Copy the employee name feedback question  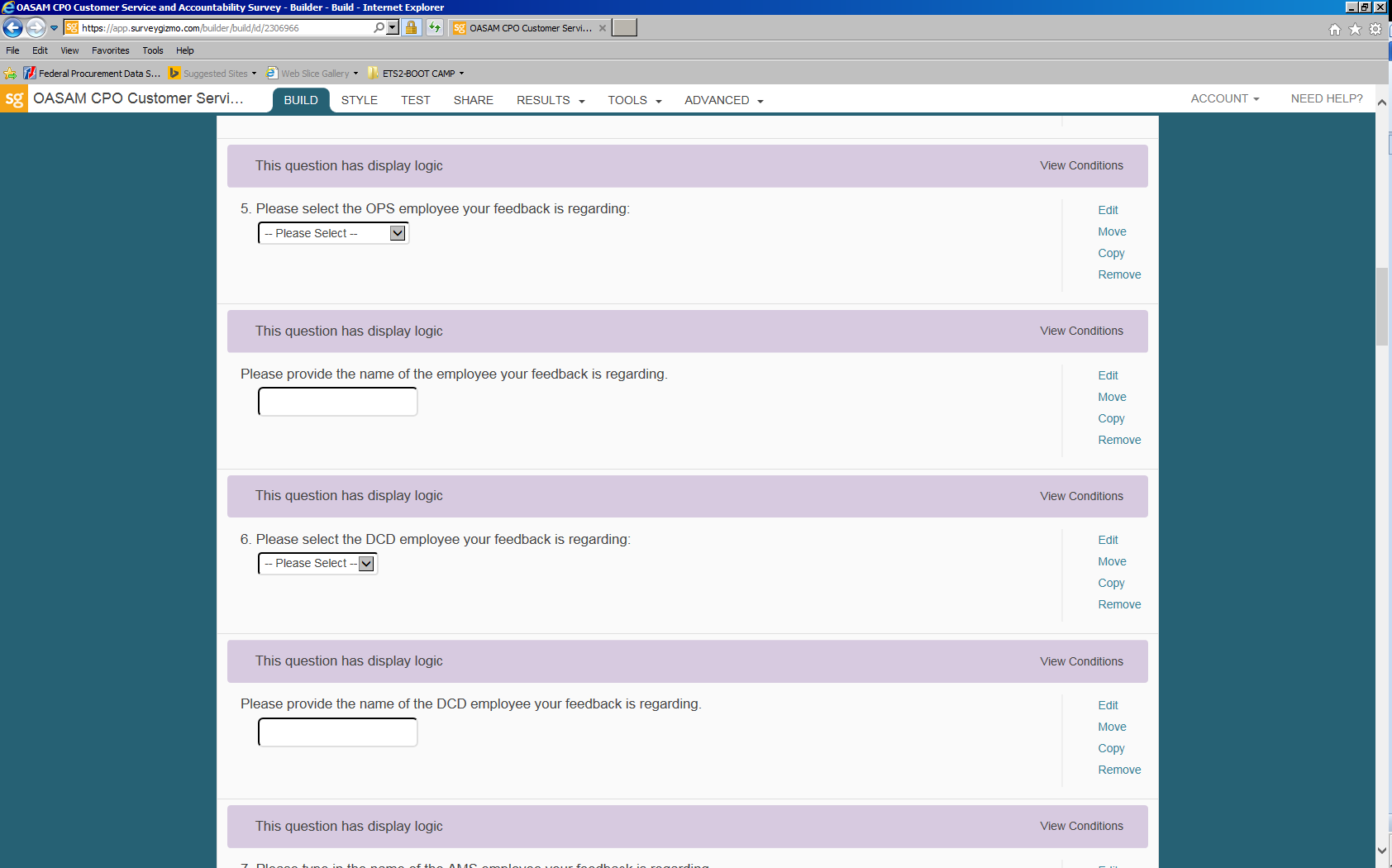coord(1111,418)
